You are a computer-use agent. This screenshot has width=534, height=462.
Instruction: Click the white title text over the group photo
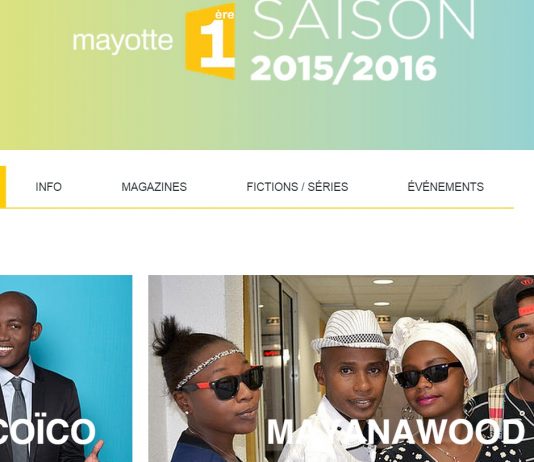pyautogui.click(x=396, y=432)
